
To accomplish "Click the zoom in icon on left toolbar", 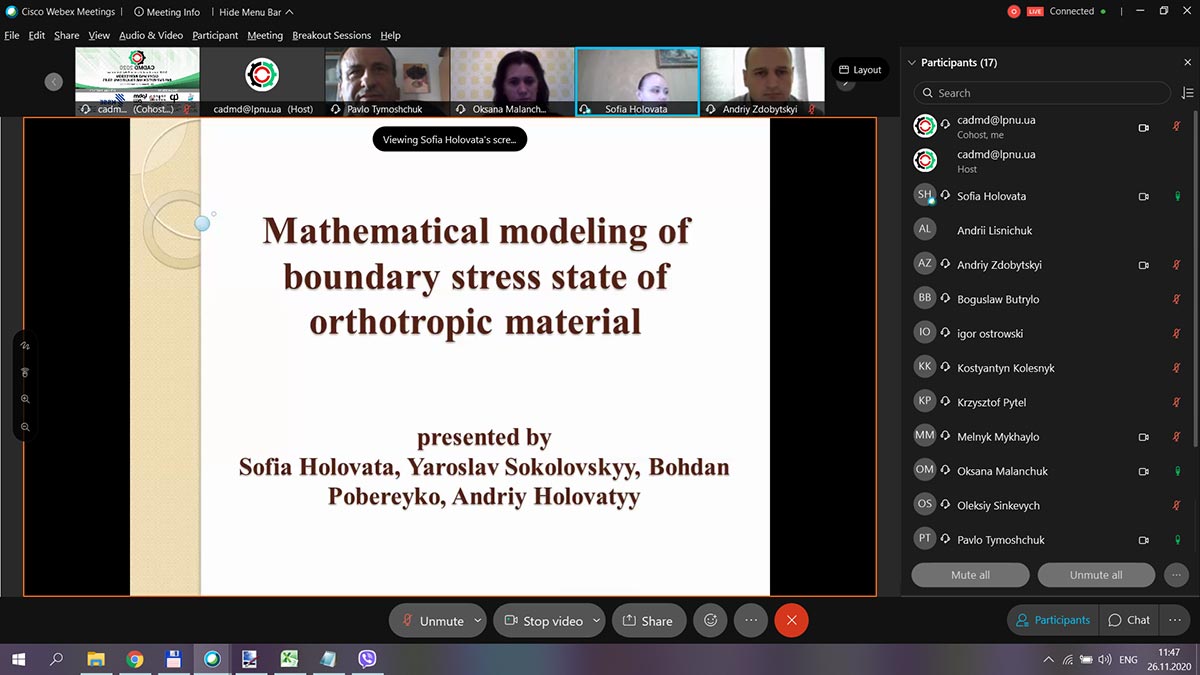I will pos(25,399).
